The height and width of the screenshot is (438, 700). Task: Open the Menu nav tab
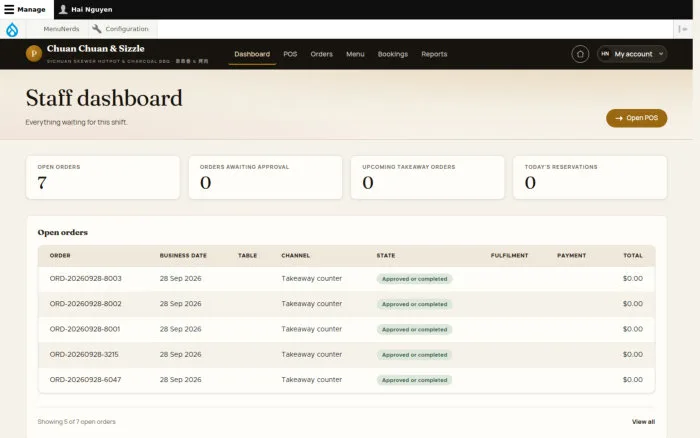(x=355, y=54)
